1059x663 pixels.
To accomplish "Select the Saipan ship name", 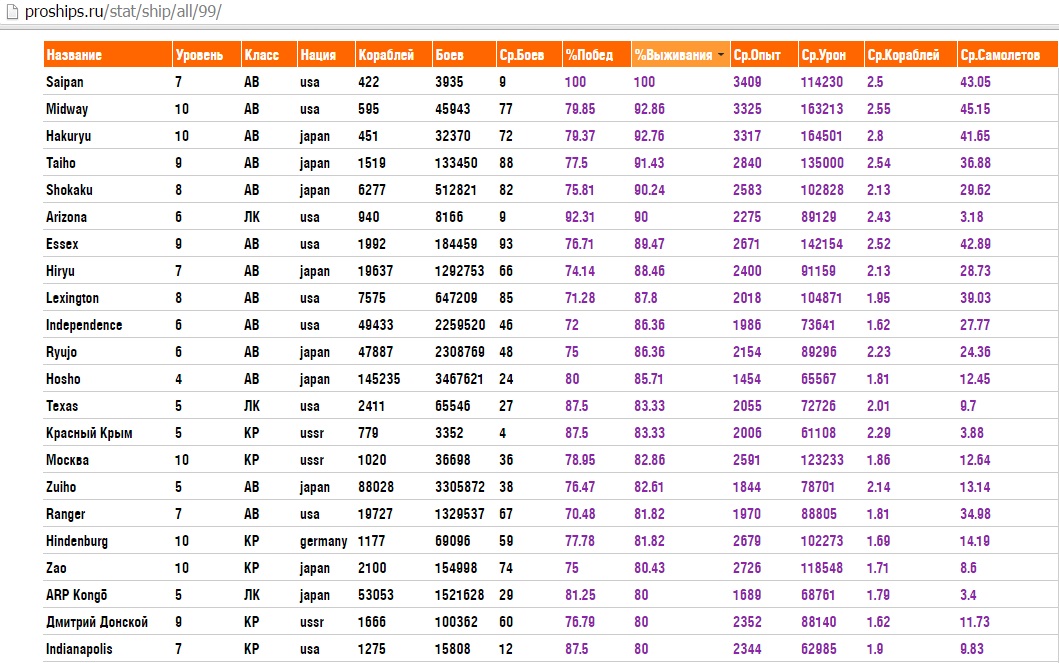I will coord(66,82).
